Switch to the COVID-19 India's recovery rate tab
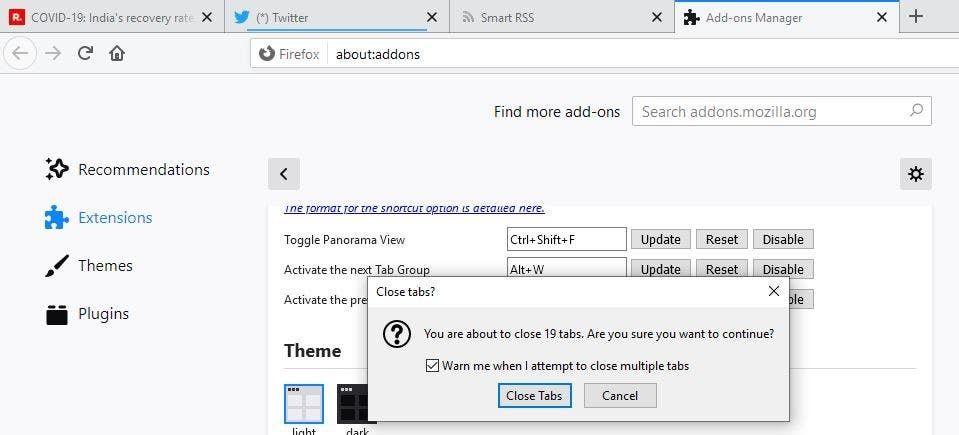The image size is (959, 435). tap(113, 18)
